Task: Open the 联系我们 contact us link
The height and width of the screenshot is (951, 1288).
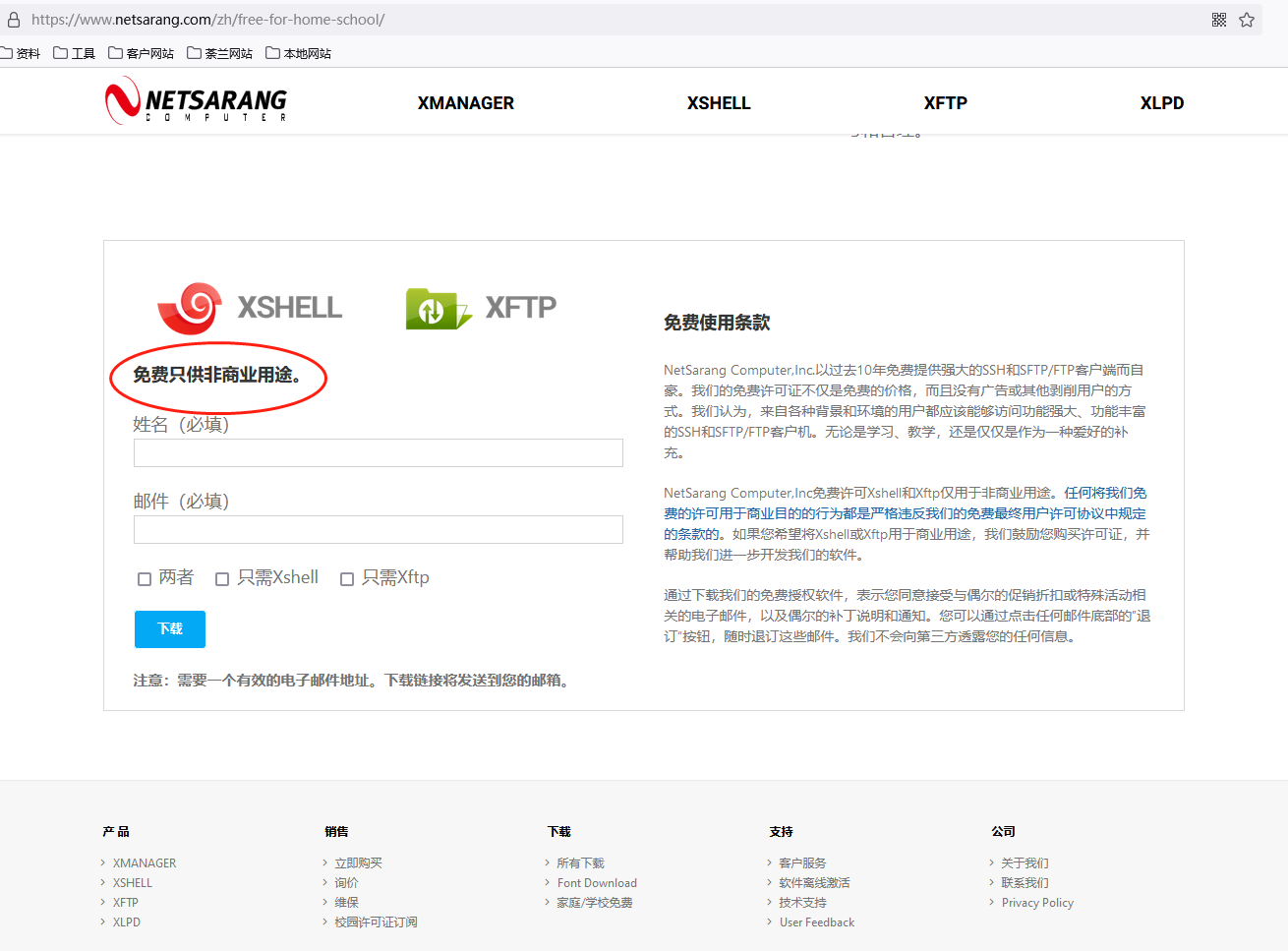Action: pyautogui.click(x=1025, y=883)
